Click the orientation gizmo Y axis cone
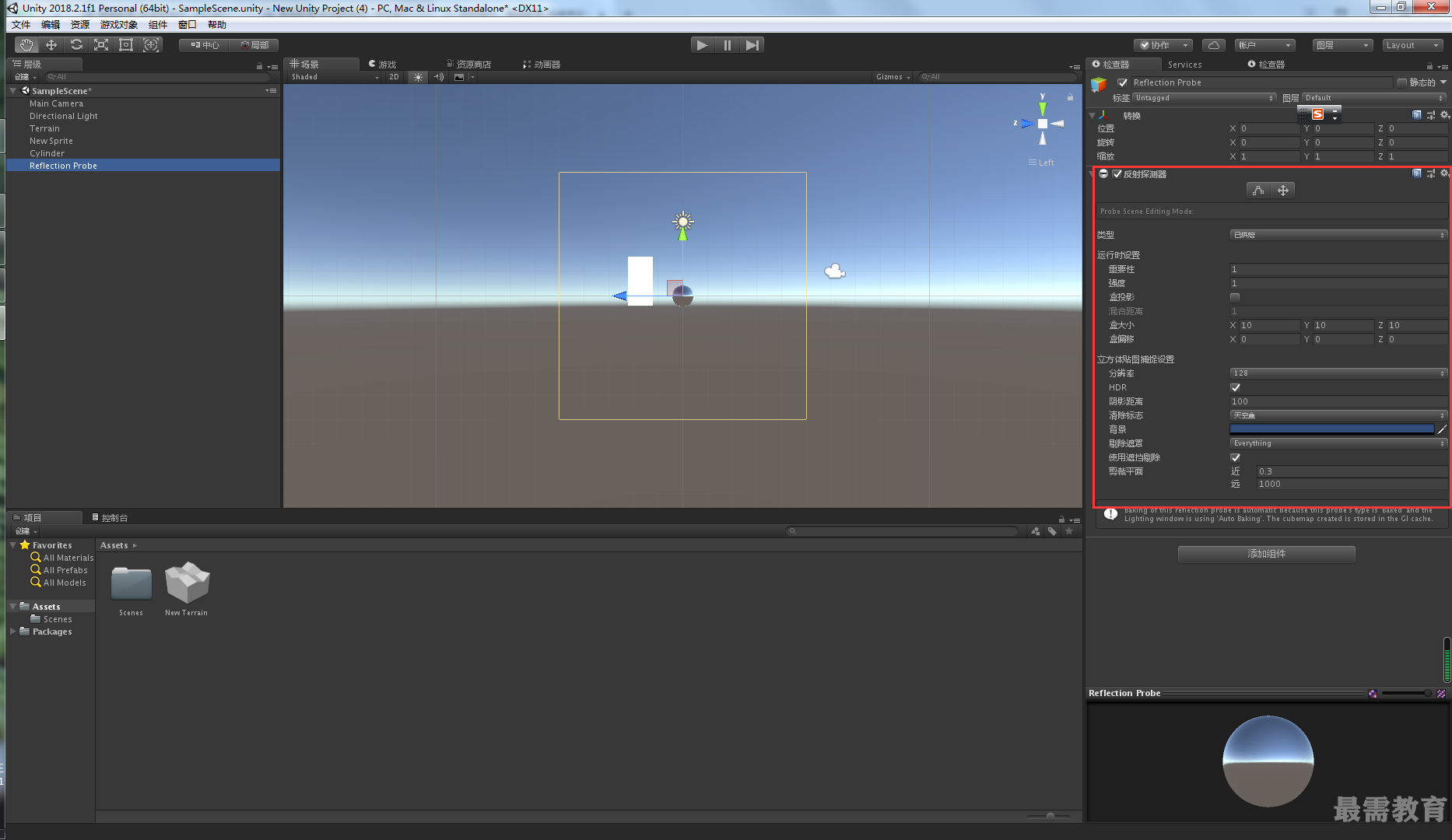Image resolution: width=1452 pixels, height=840 pixels. (1043, 108)
